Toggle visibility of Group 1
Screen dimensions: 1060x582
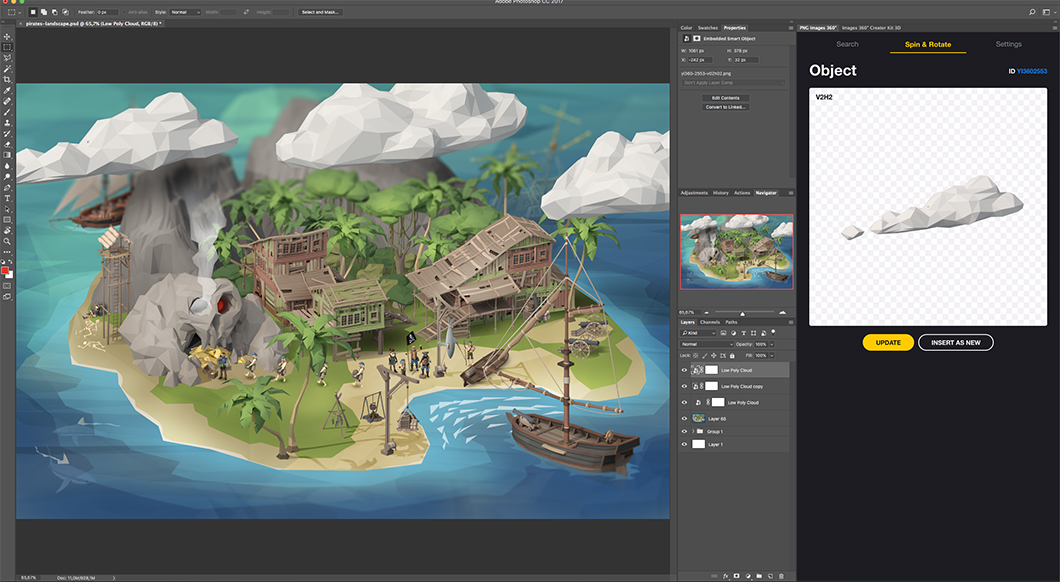(x=684, y=431)
